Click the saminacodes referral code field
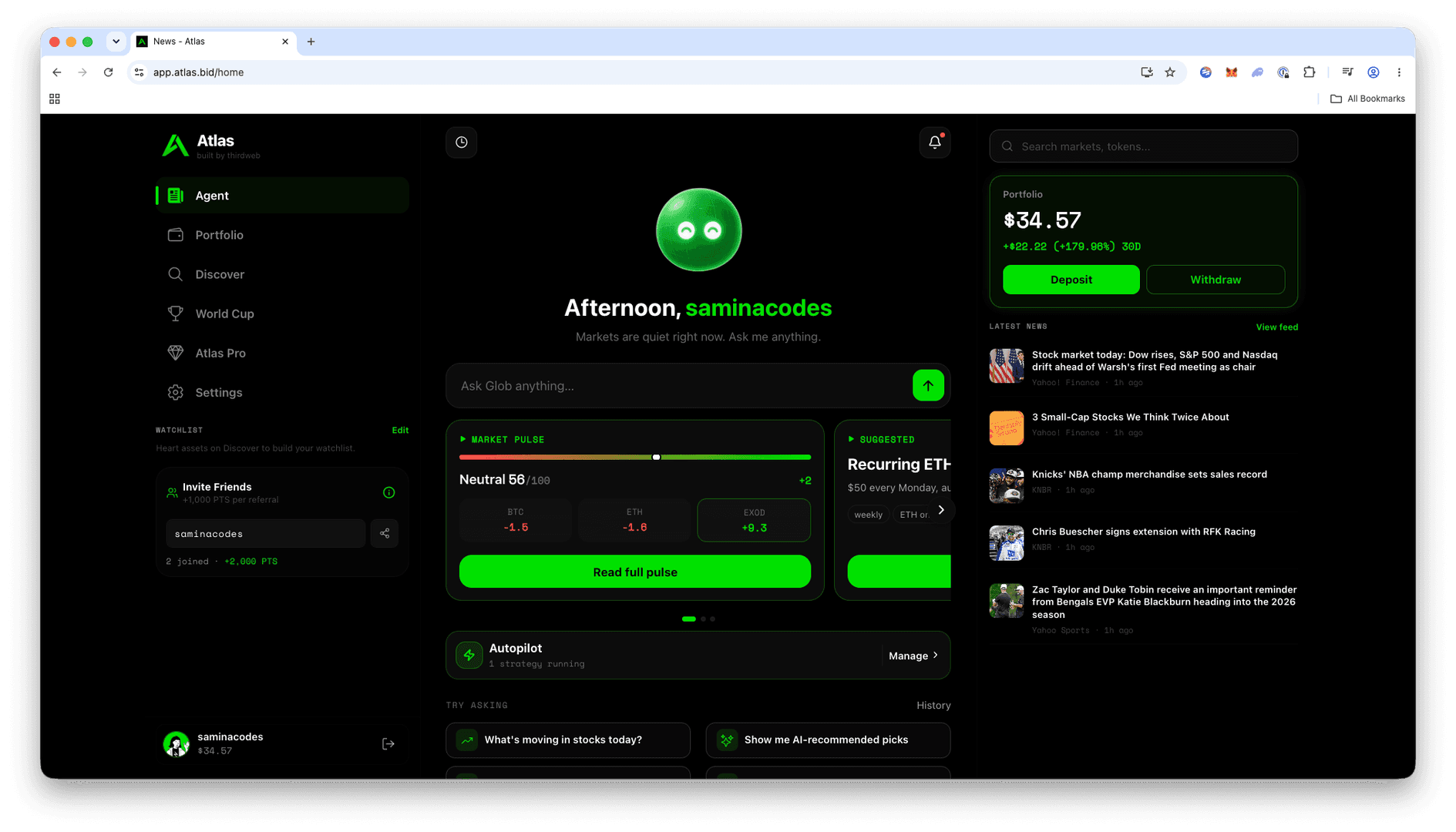Image resolution: width=1456 pixels, height=832 pixels. coord(266,534)
